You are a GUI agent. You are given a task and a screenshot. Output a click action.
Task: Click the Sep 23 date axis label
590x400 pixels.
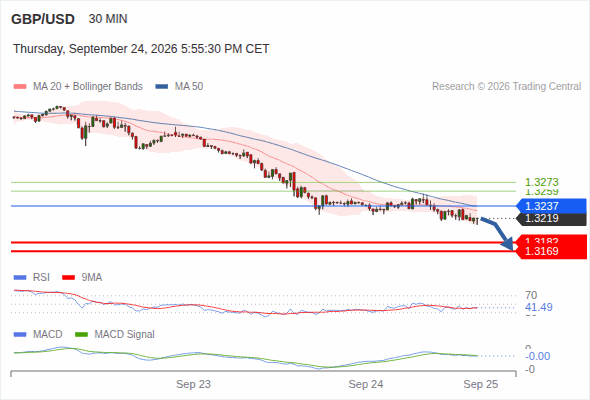(x=193, y=384)
